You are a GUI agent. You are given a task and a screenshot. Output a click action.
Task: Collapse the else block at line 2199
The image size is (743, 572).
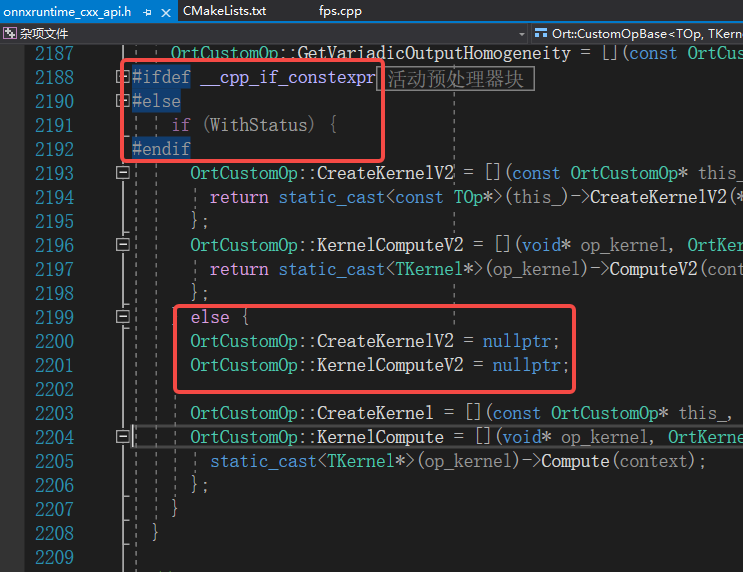[123, 317]
